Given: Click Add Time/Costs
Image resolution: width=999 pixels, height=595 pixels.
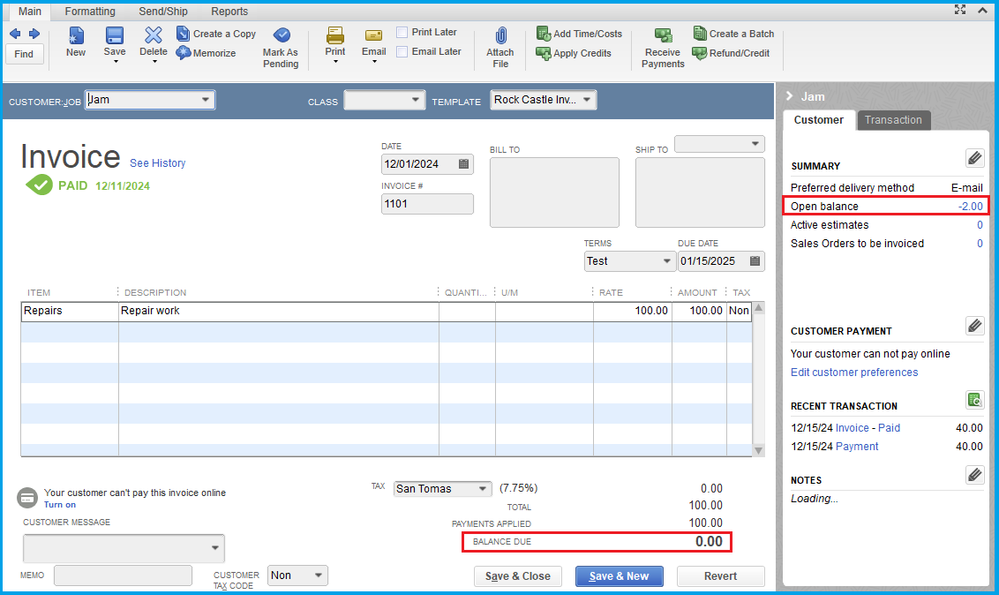Looking at the screenshot, I should 579,34.
